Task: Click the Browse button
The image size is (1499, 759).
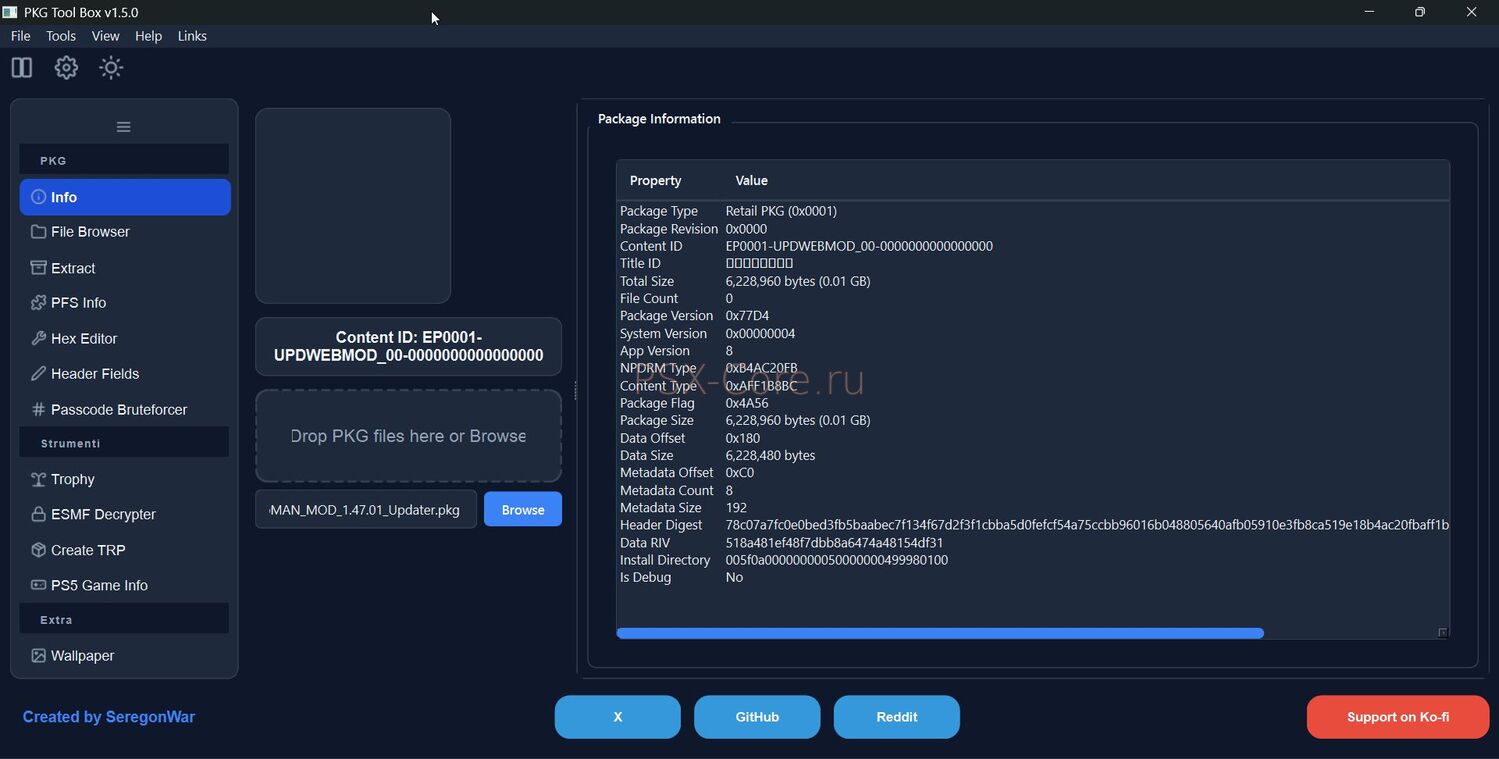Action: 523,509
